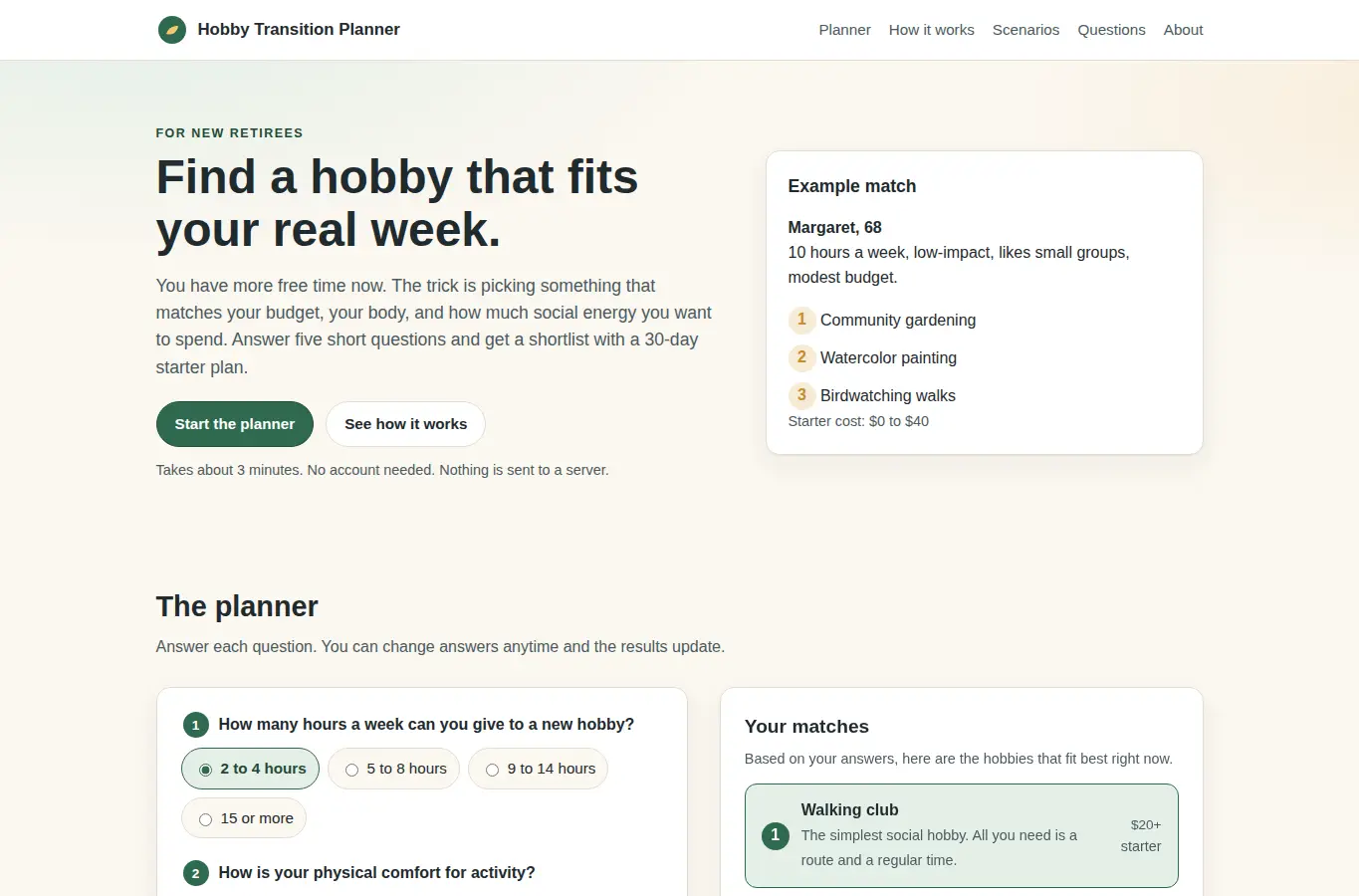Click the 'Margaret, 68' name
The image size is (1359, 896).
tap(834, 227)
